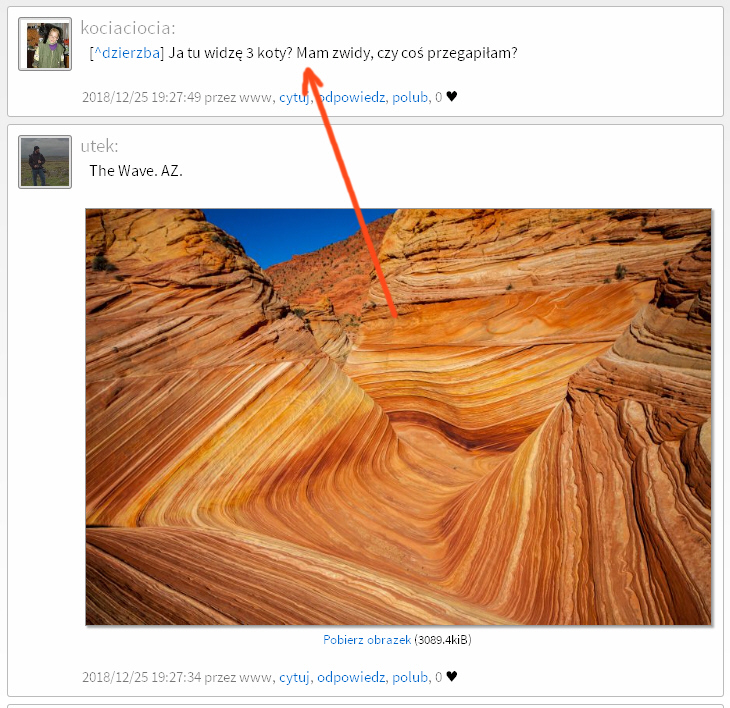Click 'polub' under kociaciocia's post
This screenshot has height=708, width=730.
point(410,97)
